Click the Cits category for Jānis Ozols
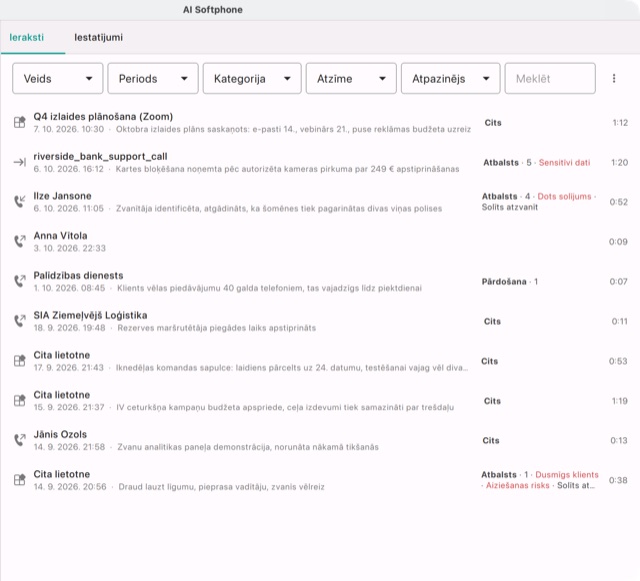Screen dimensions: 640x581 [491, 441]
